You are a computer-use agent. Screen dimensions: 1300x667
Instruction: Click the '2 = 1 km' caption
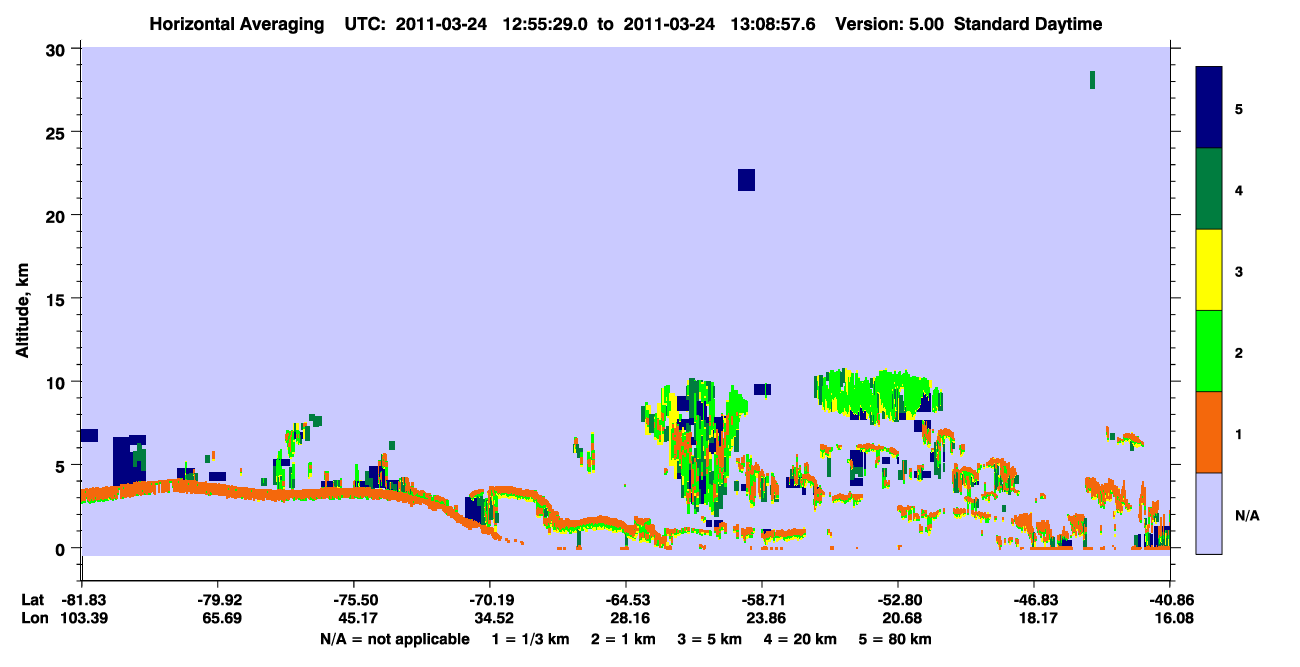[x=623, y=639]
